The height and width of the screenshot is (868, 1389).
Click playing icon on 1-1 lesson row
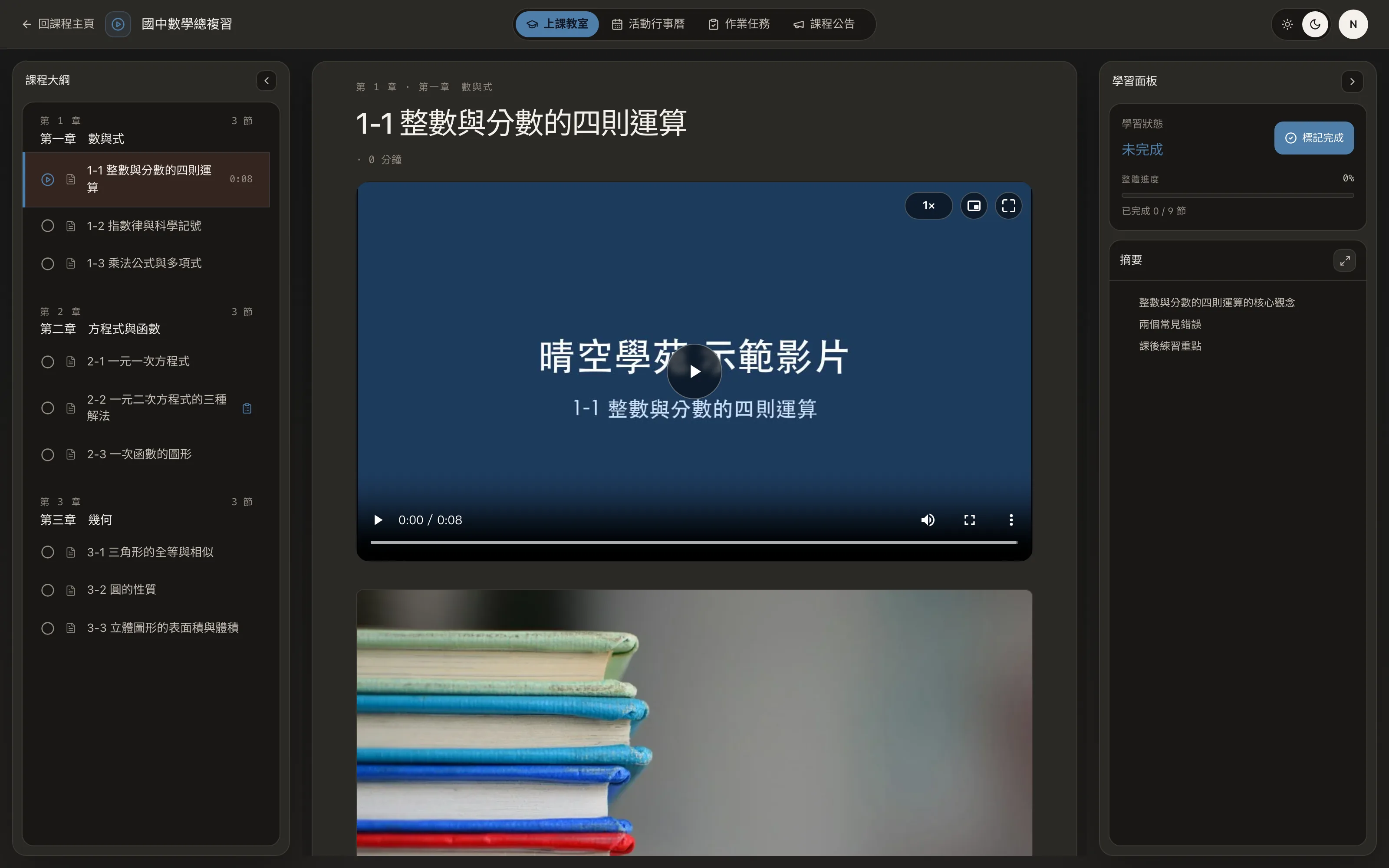(48, 180)
